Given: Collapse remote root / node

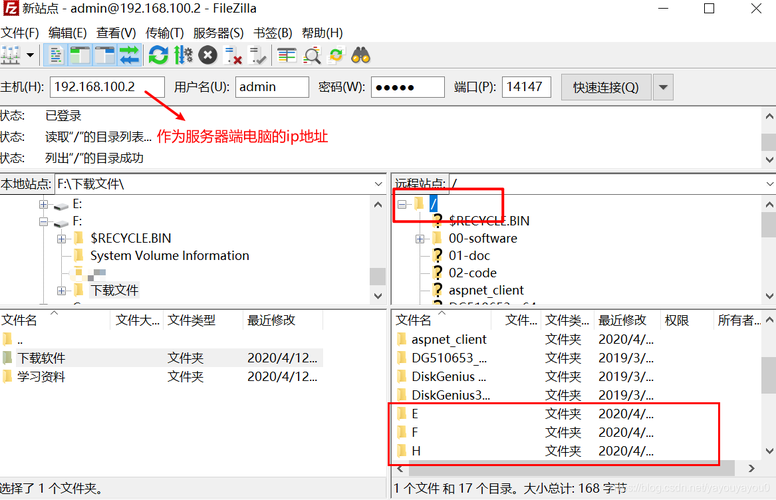Looking at the screenshot, I should [402, 204].
